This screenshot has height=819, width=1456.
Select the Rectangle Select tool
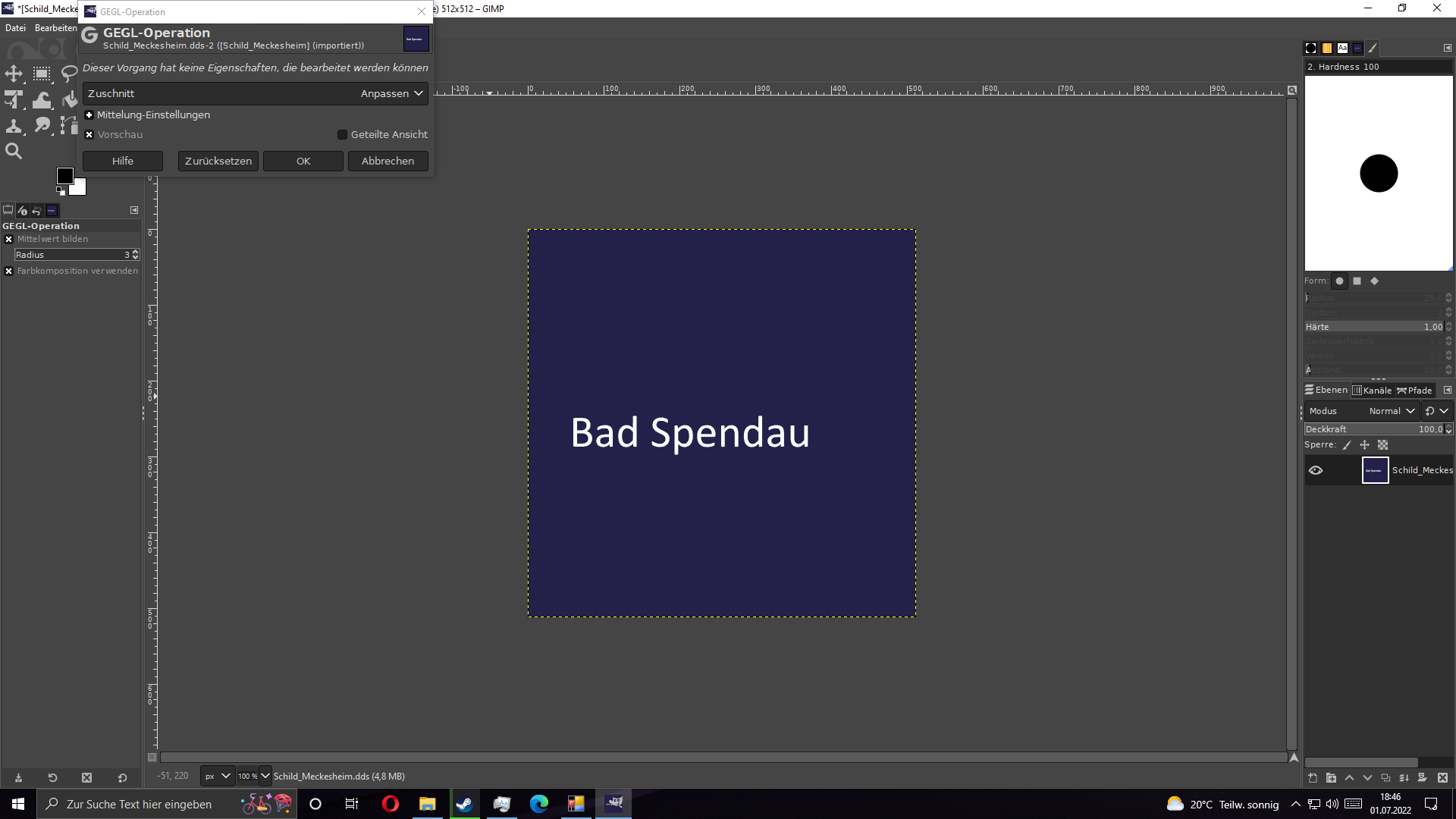point(42,74)
